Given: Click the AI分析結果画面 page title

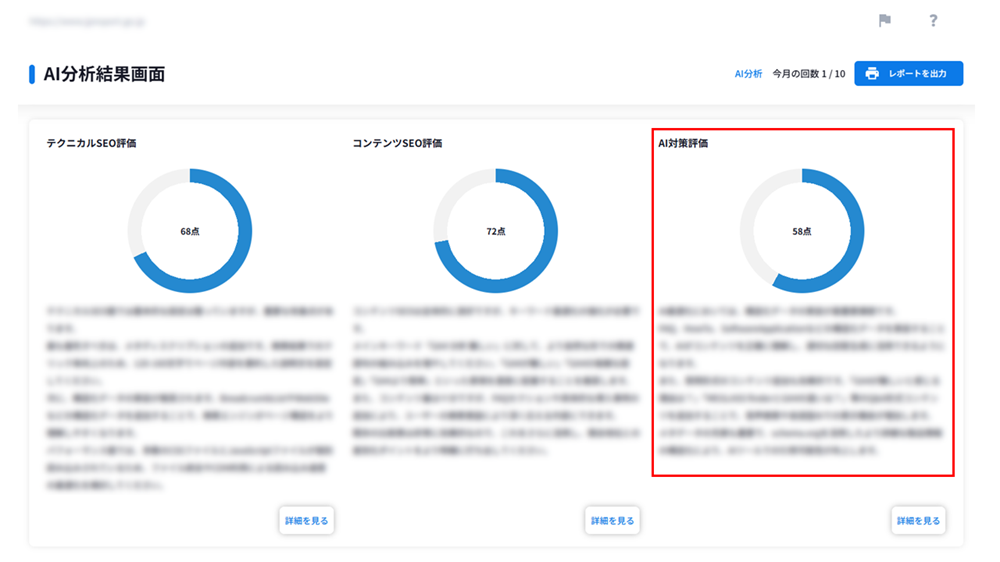Looking at the screenshot, I should (104, 74).
